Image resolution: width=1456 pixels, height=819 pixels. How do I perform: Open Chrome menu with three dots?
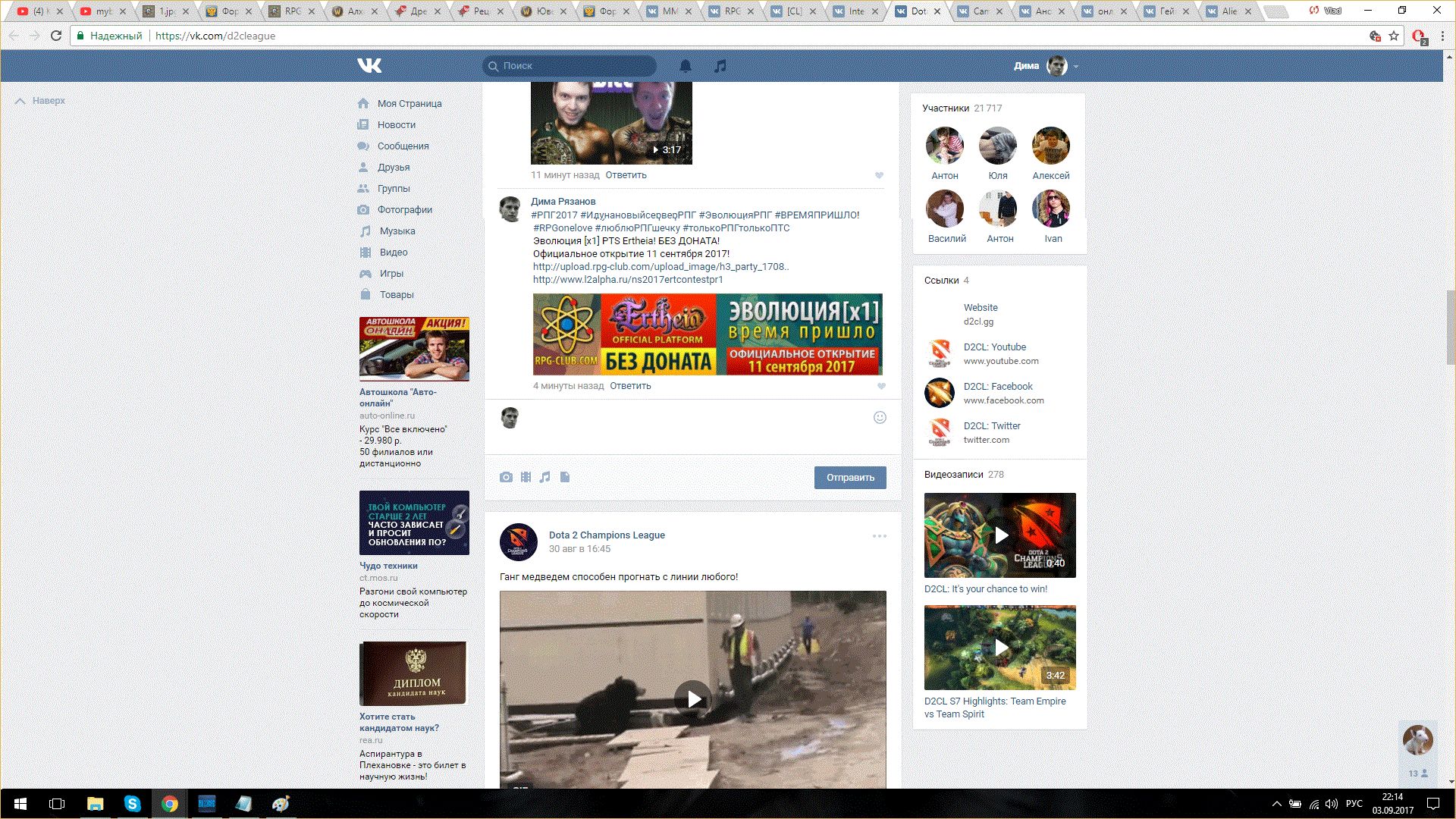1442,36
